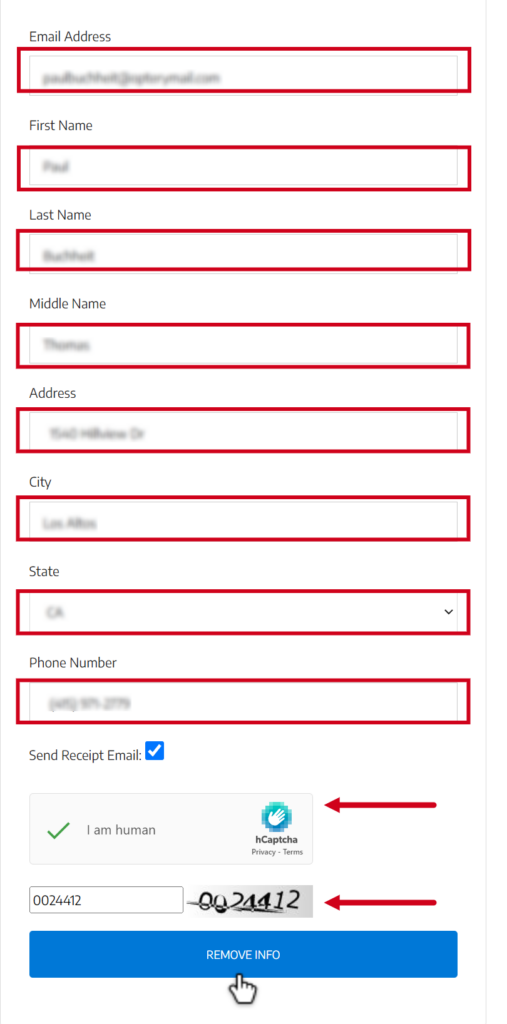
Task: Click the Send Receipt Email label
Action: point(85,756)
